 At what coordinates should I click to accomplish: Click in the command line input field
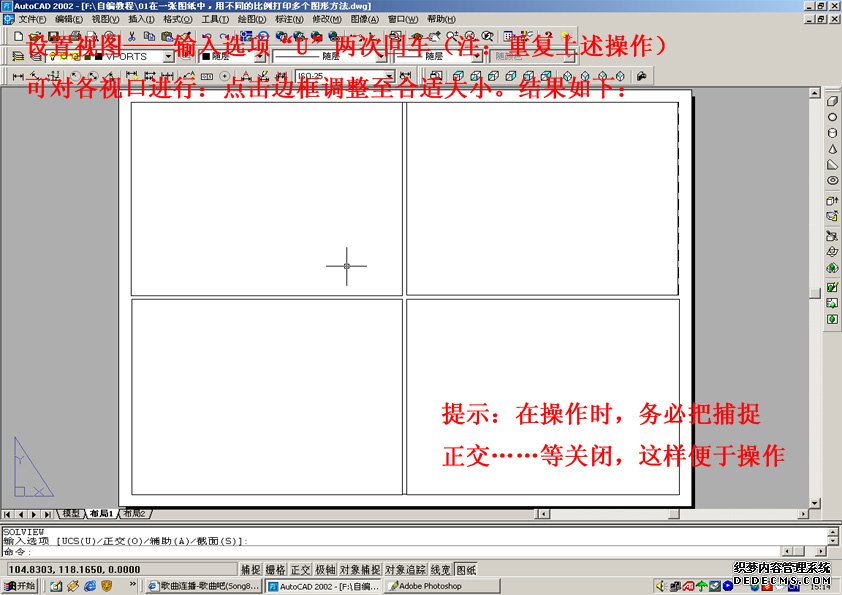400,551
